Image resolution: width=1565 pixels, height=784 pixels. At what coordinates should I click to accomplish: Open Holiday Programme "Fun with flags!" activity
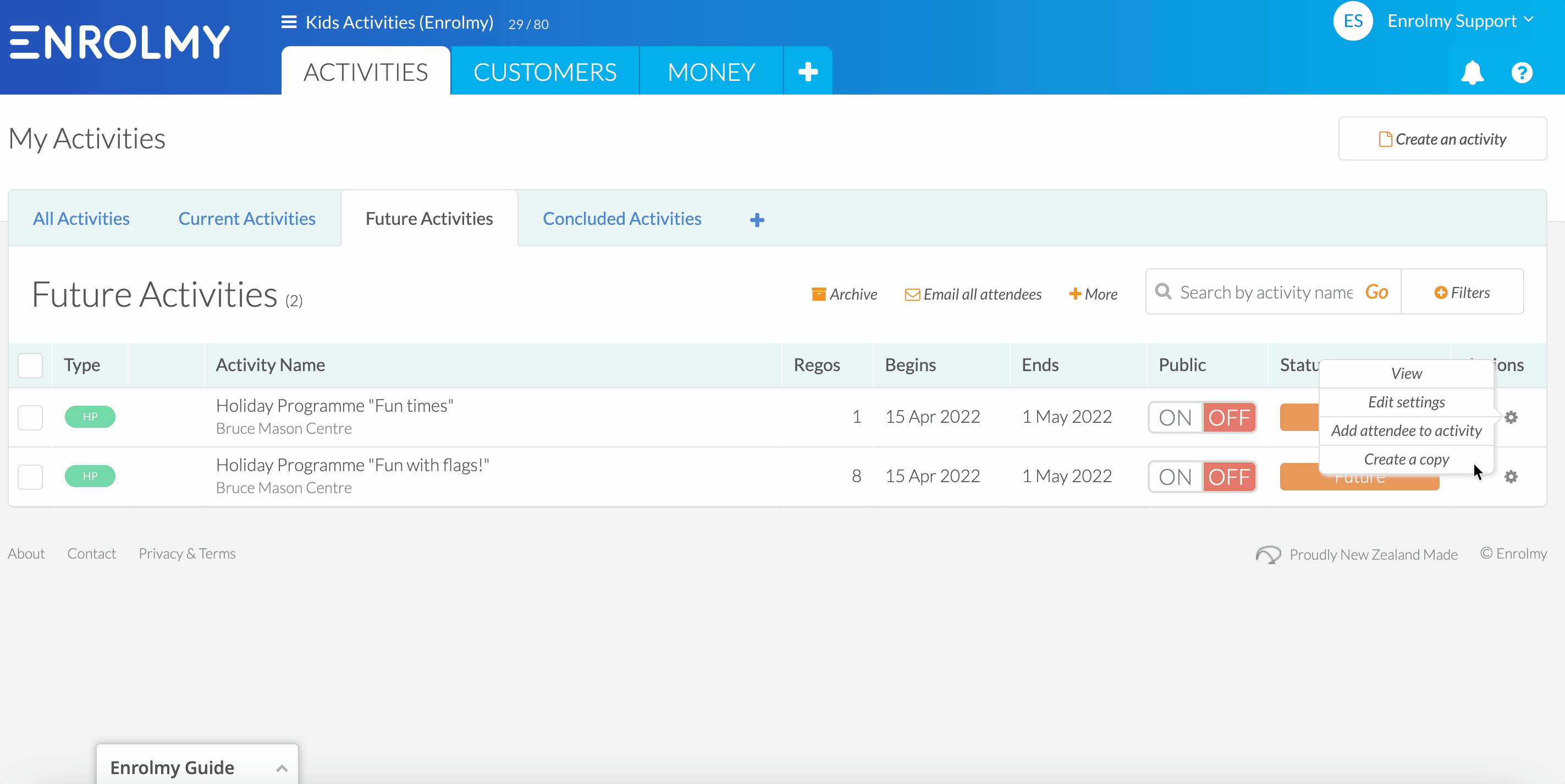[x=352, y=465]
